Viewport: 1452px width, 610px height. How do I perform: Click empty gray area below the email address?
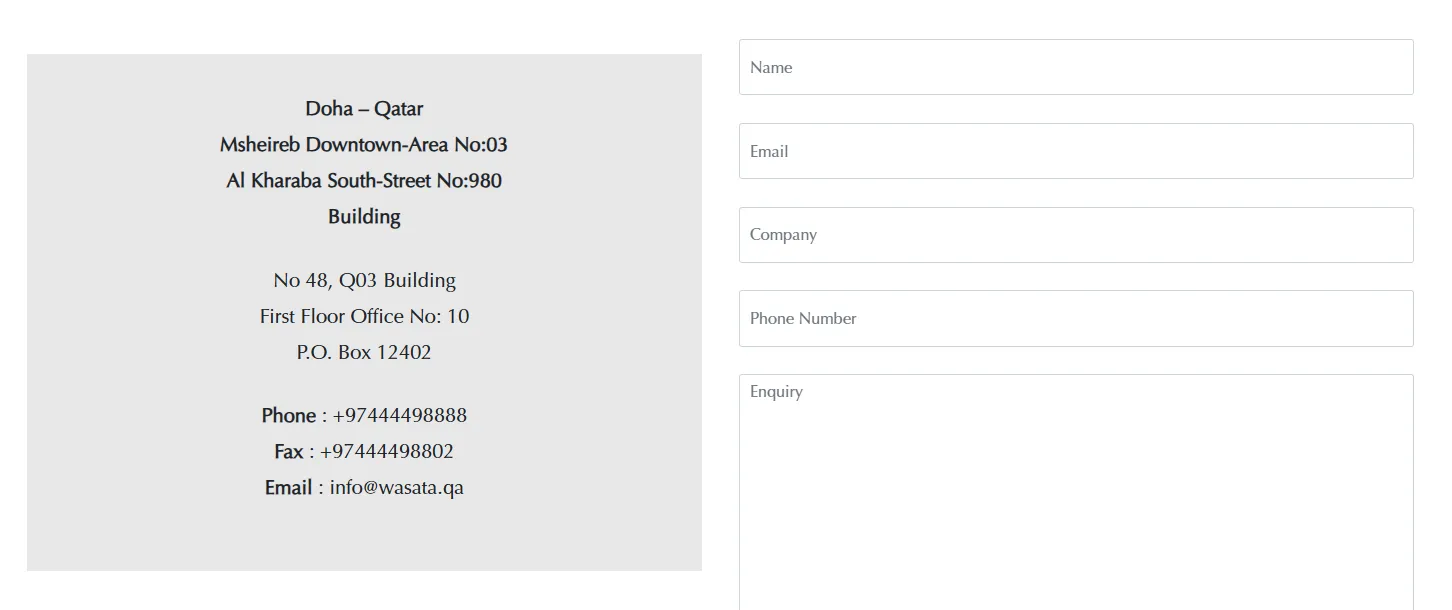[364, 535]
